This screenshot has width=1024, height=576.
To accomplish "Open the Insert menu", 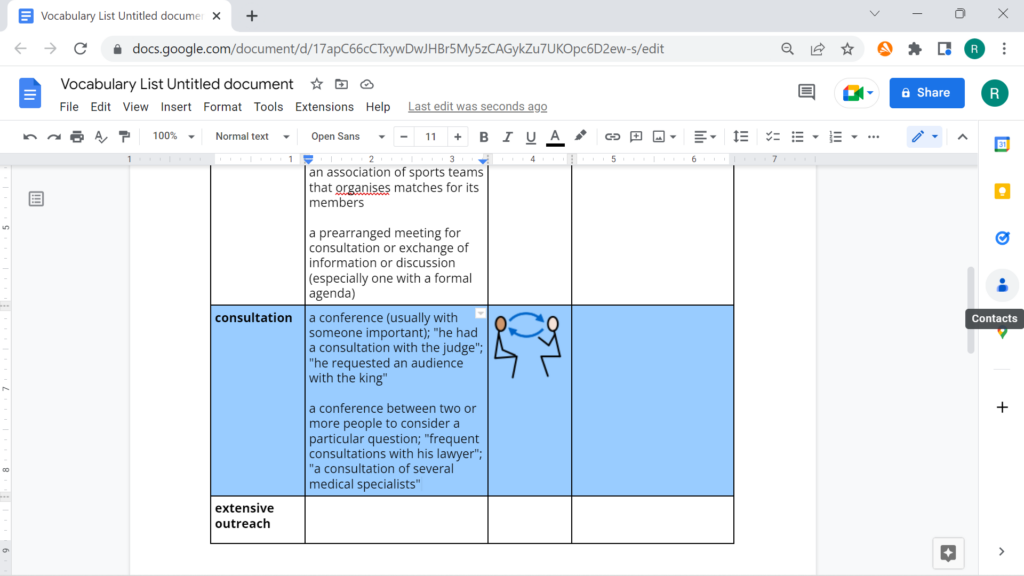I will pos(176,107).
